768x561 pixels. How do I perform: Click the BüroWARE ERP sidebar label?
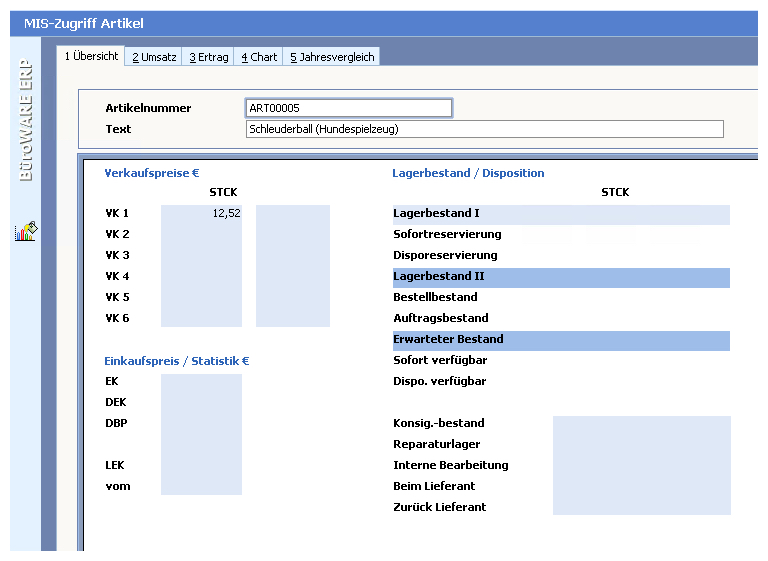(26, 120)
